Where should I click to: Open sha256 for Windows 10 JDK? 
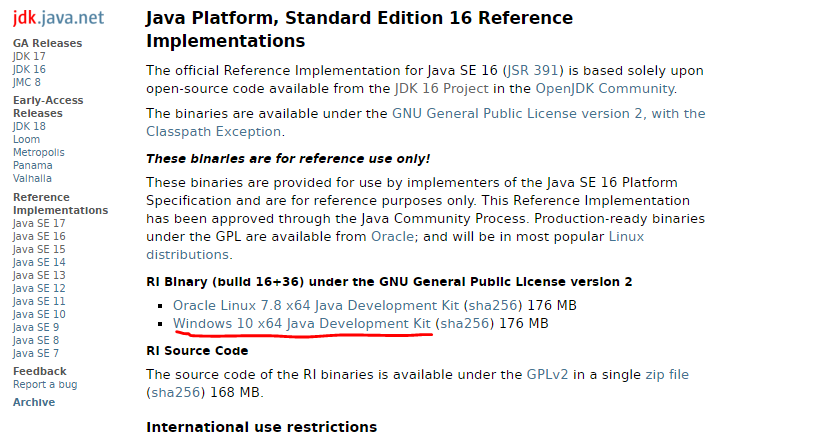point(465,323)
